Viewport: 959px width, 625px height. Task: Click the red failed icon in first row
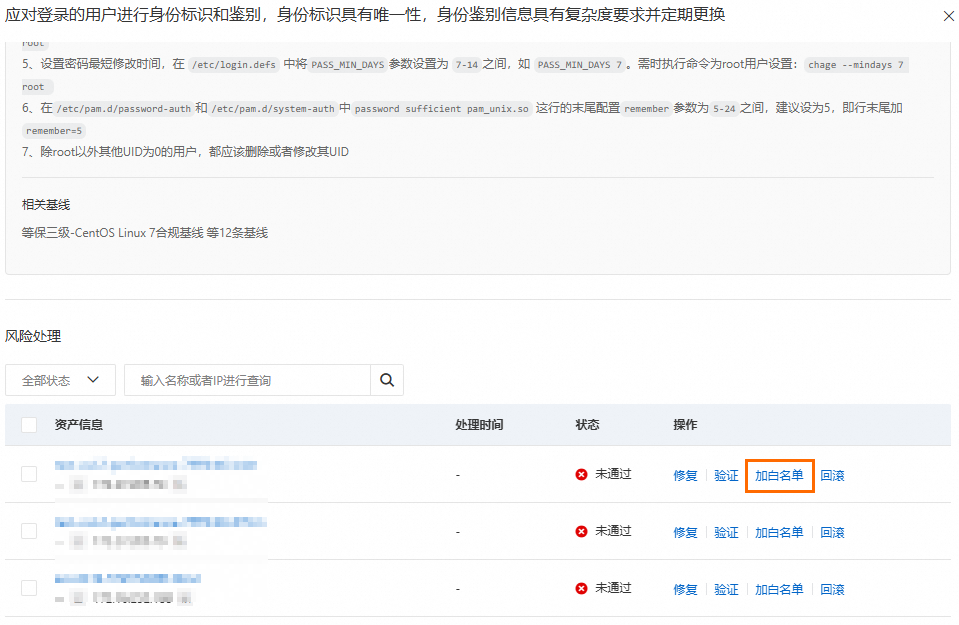coord(581,475)
